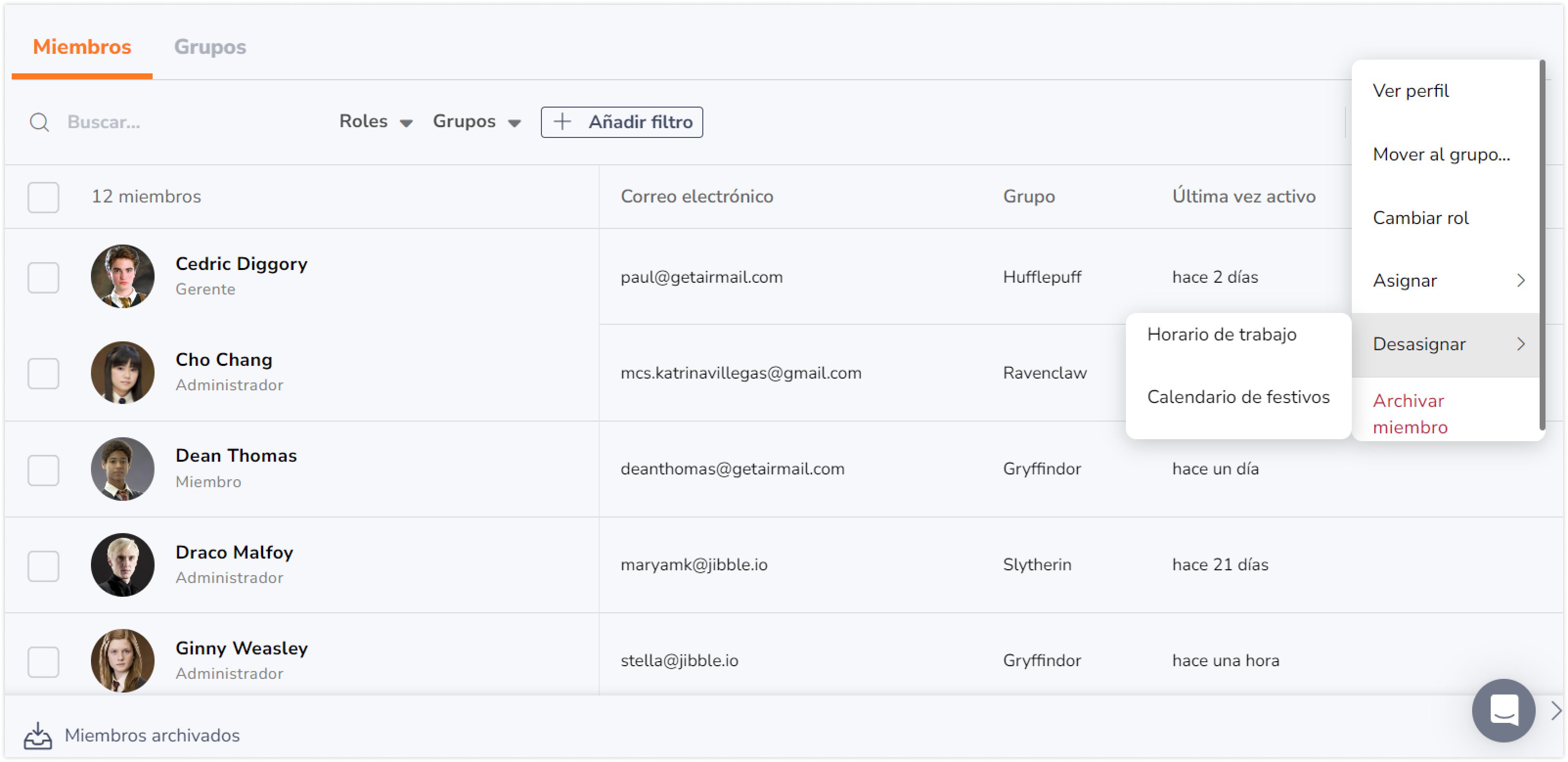Open the chat support bubble icon

point(1502,710)
